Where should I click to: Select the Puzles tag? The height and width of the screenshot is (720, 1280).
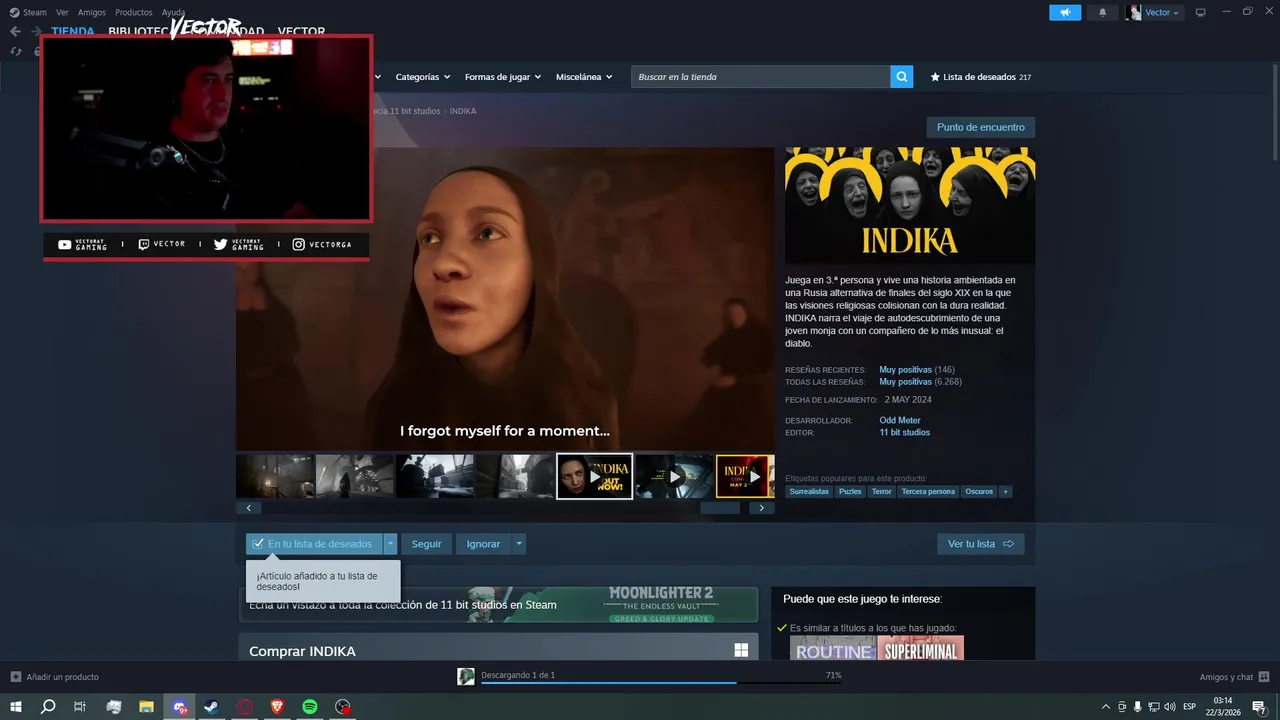click(x=850, y=492)
